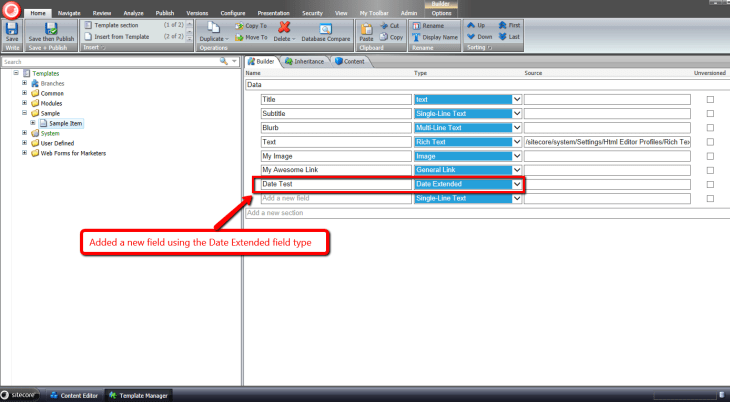The height and width of the screenshot is (402, 730).
Task: Toggle Unversioned checkbox for My Awesome Link
Action: 710,170
